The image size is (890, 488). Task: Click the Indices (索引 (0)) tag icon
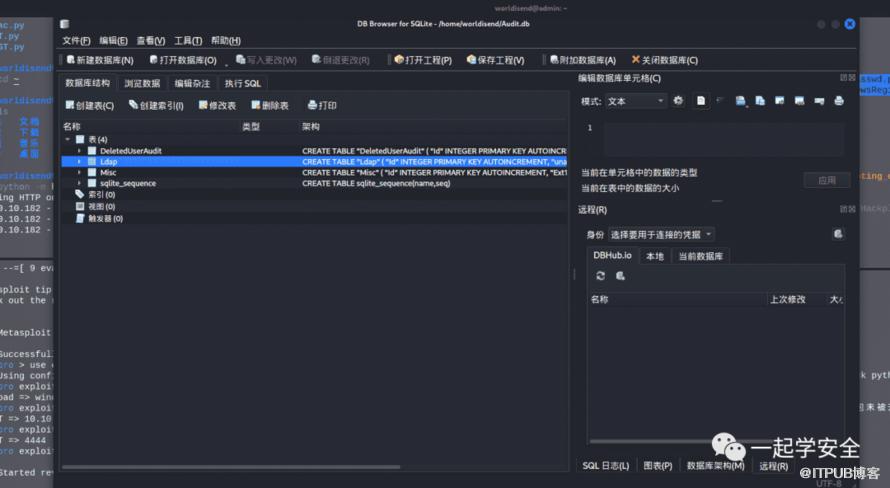(79, 195)
